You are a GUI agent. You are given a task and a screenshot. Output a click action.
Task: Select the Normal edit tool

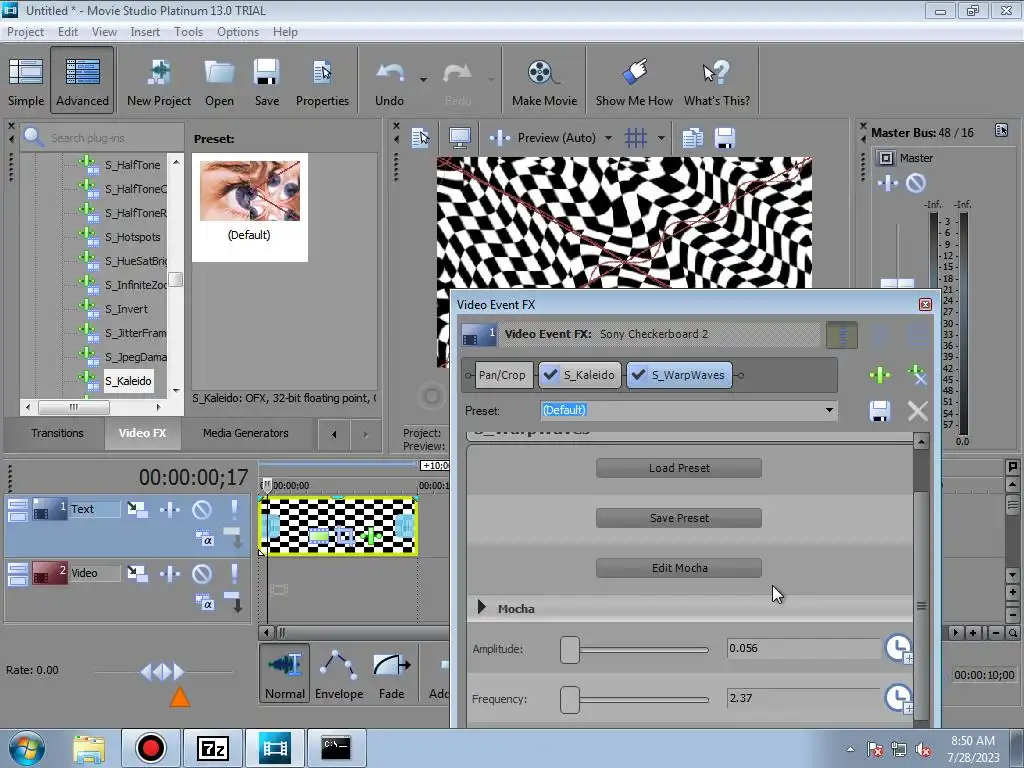[285, 673]
